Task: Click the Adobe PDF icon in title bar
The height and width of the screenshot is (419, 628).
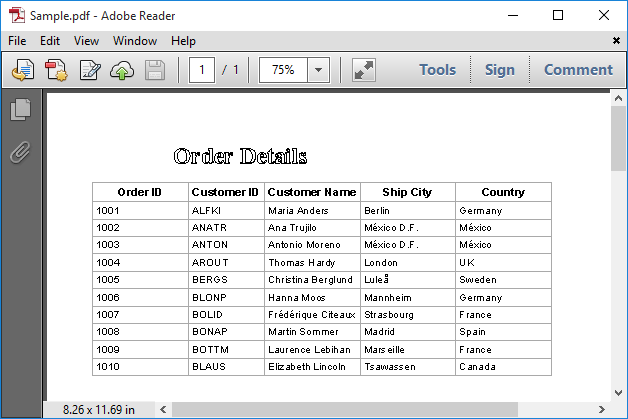Action: click(x=16, y=16)
